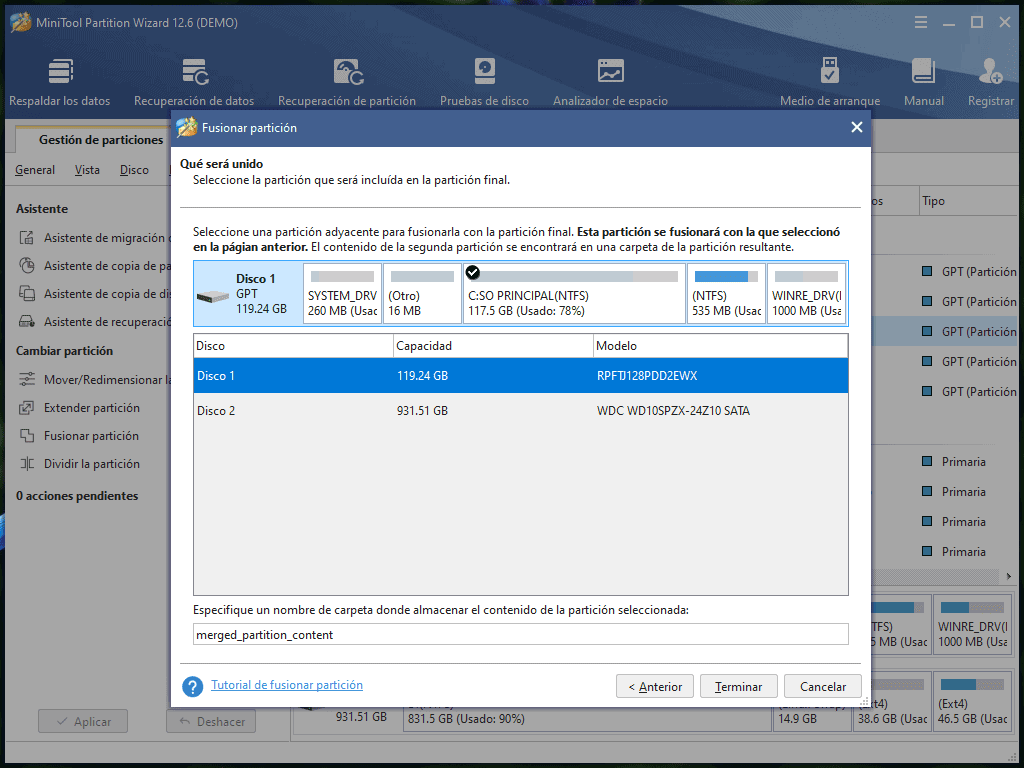Open the General menu
Viewport: 1024px width, 768px height.
coord(35,170)
